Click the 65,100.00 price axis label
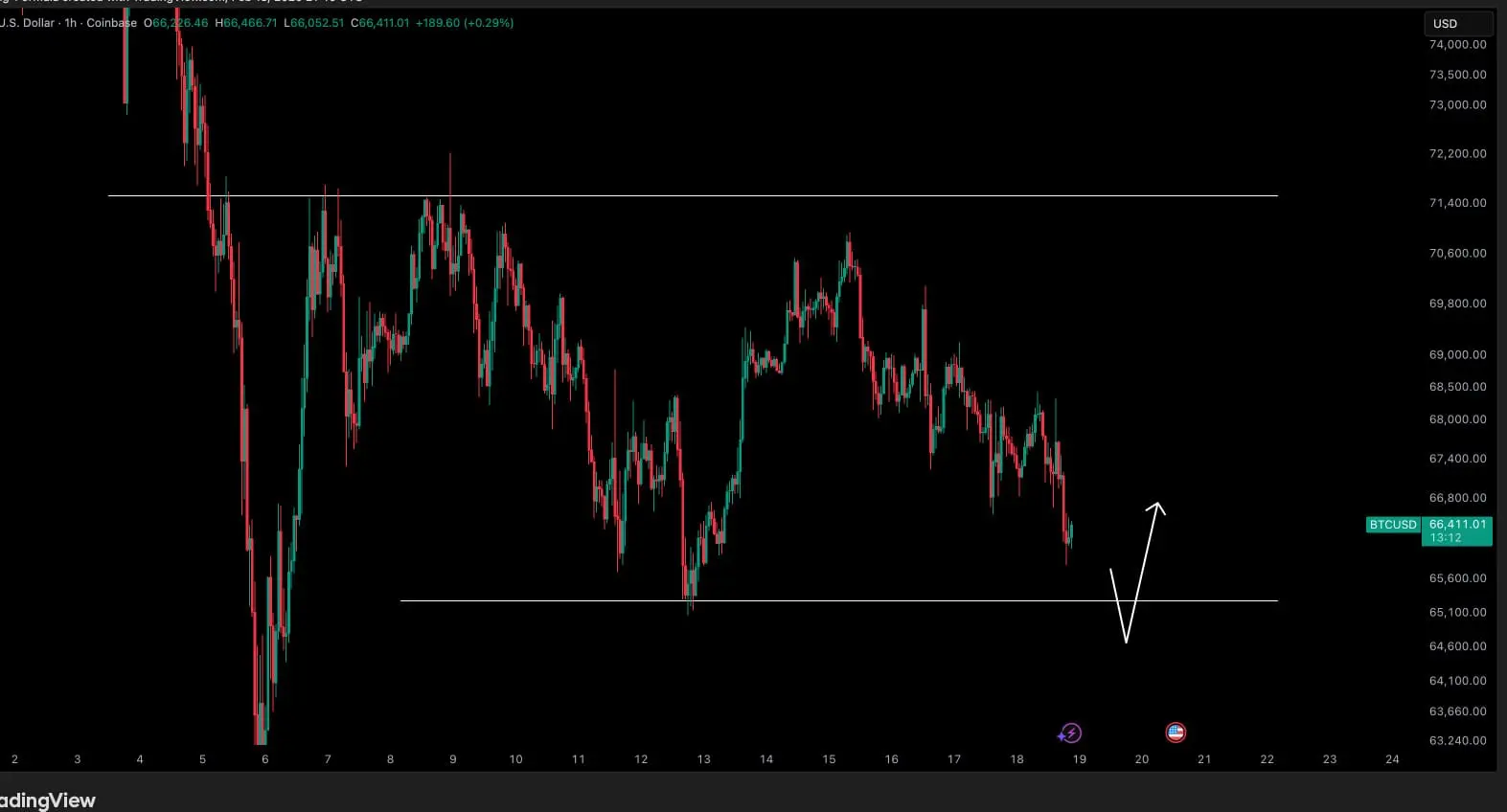Viewport: 1507px width, 812px height. (x=1457, y=613)
